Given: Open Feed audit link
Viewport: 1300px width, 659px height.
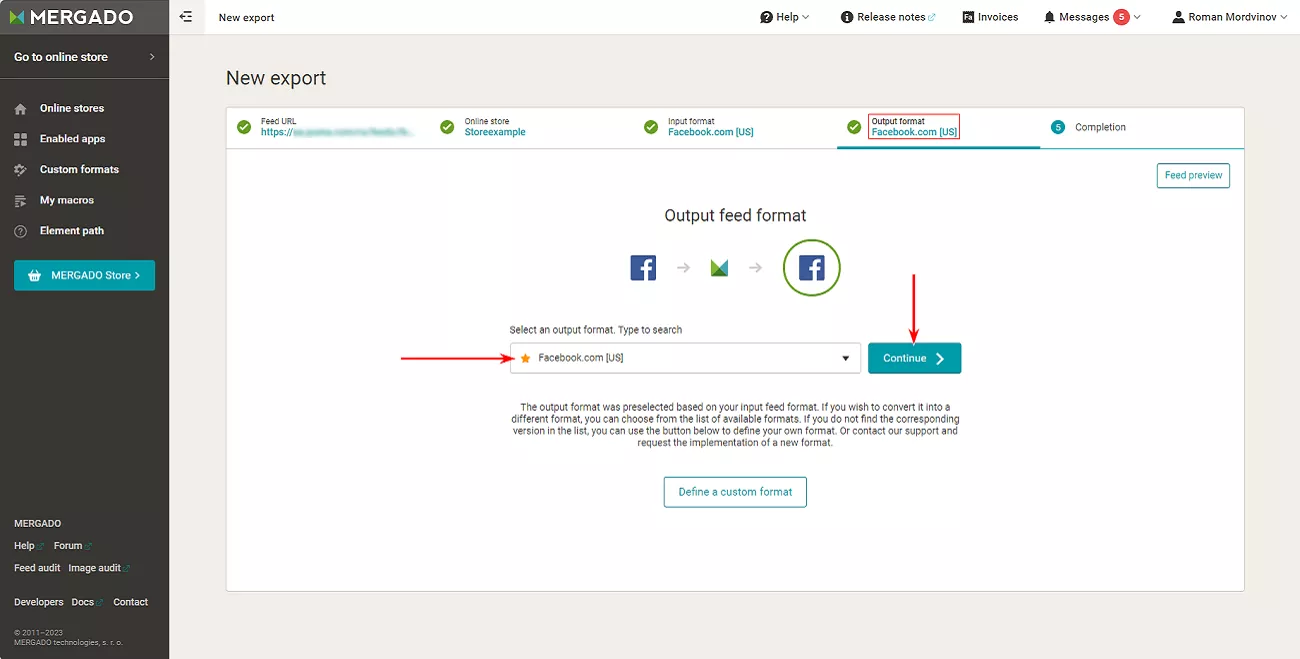Looking at the screenshot, I should coord(37,568).
